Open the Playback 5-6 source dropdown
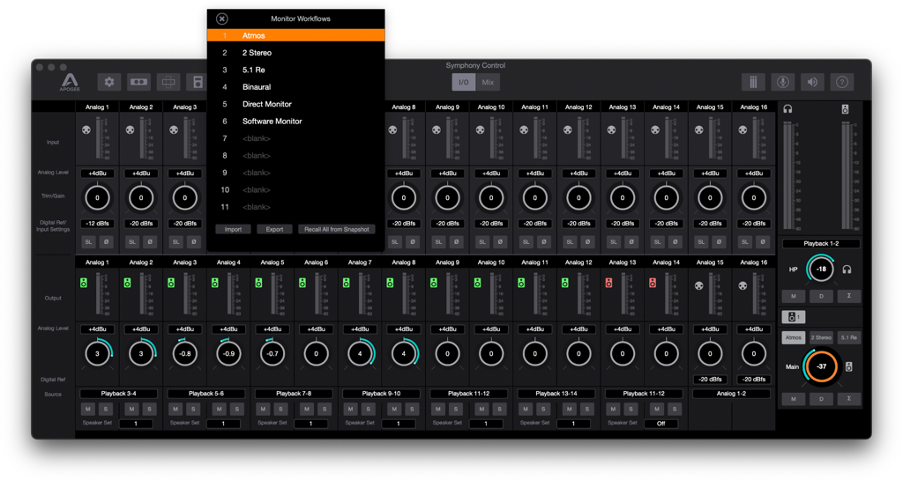This screenshot has height=480, width=902. [x=206, y=394]
